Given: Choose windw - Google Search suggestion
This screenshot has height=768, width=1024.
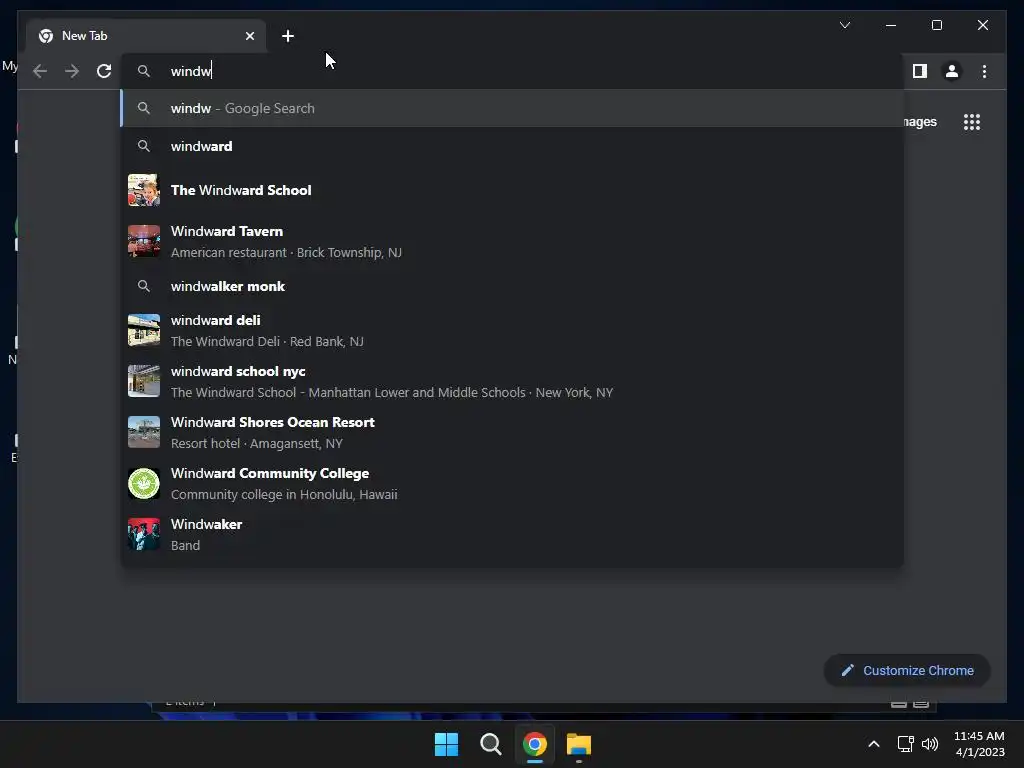Looking at the screenshot, I should [x=513, y=108].
